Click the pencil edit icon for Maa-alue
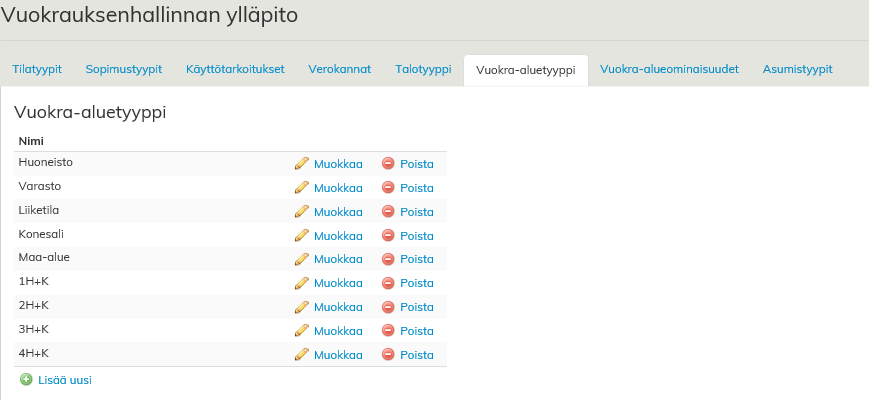 [x=302, y=259]
